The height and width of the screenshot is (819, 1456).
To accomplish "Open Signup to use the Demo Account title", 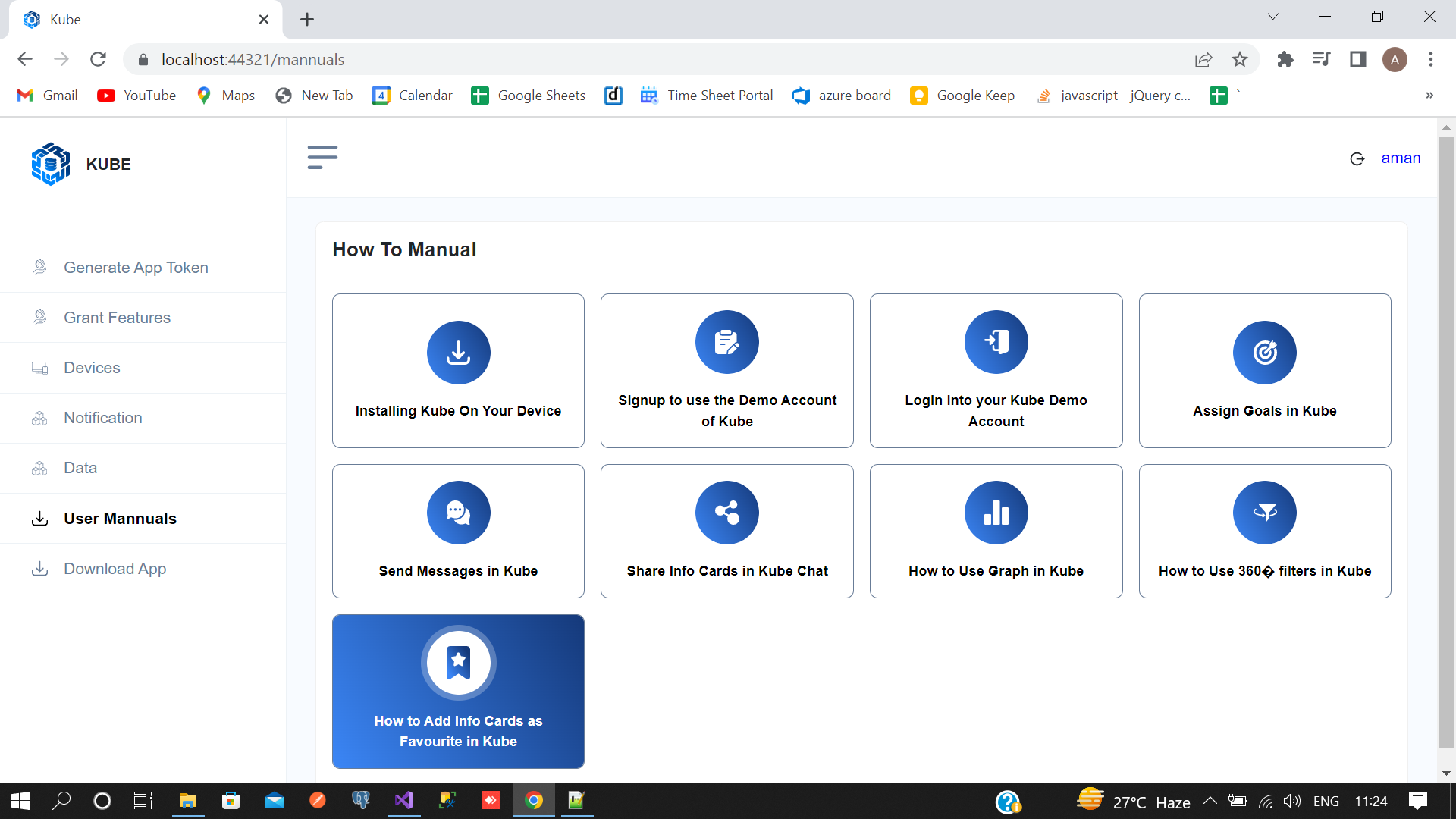I will click(727, 411).
